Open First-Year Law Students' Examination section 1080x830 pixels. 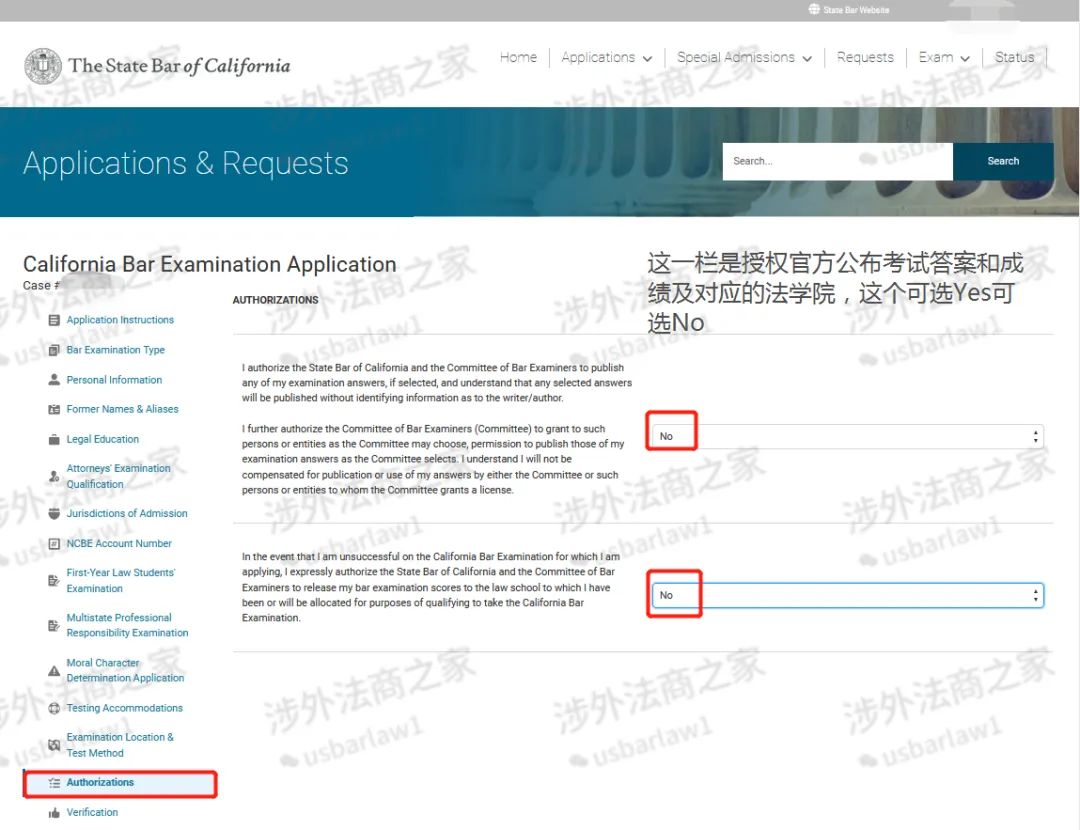pos(121,581)
